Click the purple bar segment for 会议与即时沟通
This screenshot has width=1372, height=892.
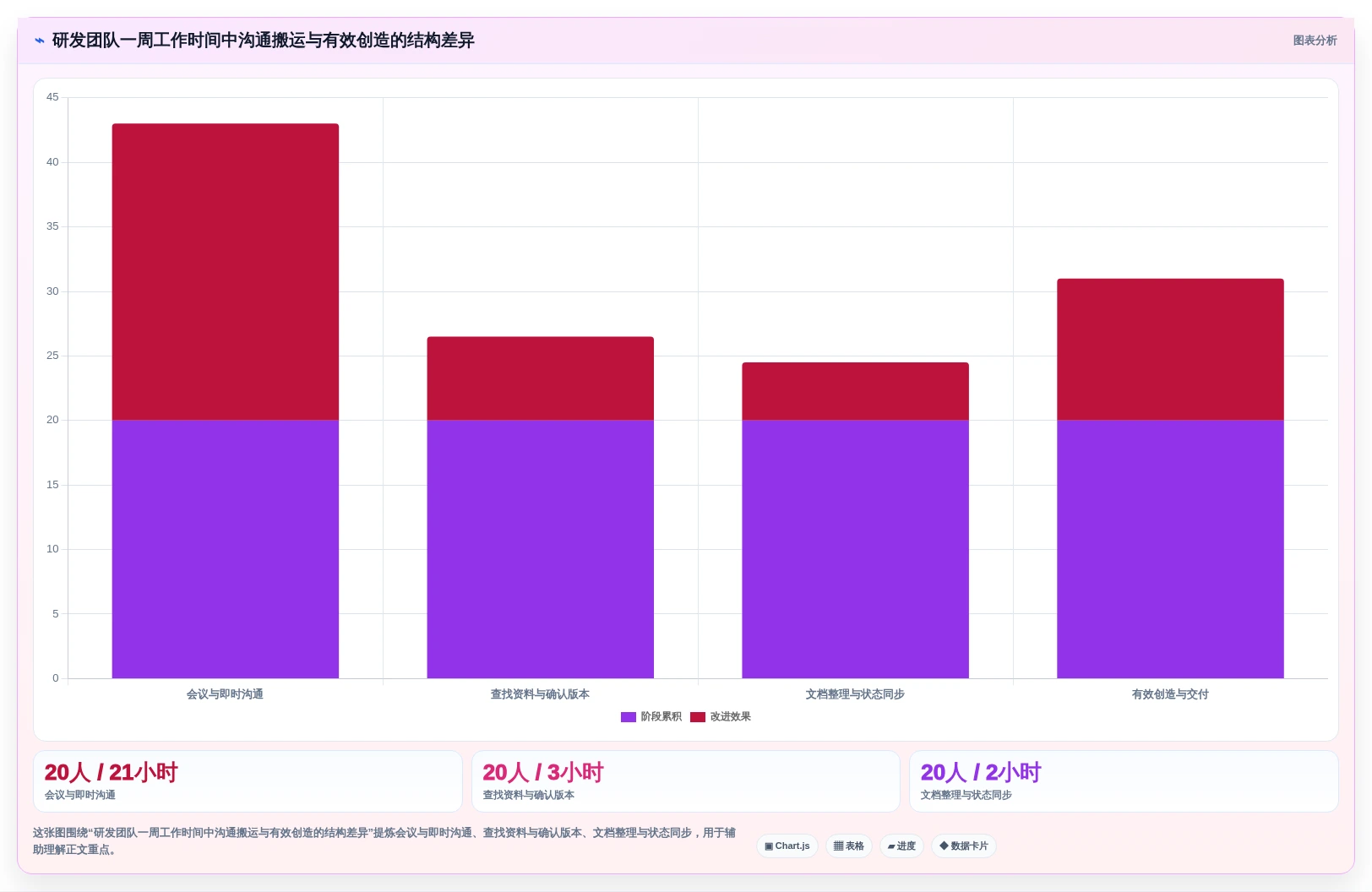(226, 549)
